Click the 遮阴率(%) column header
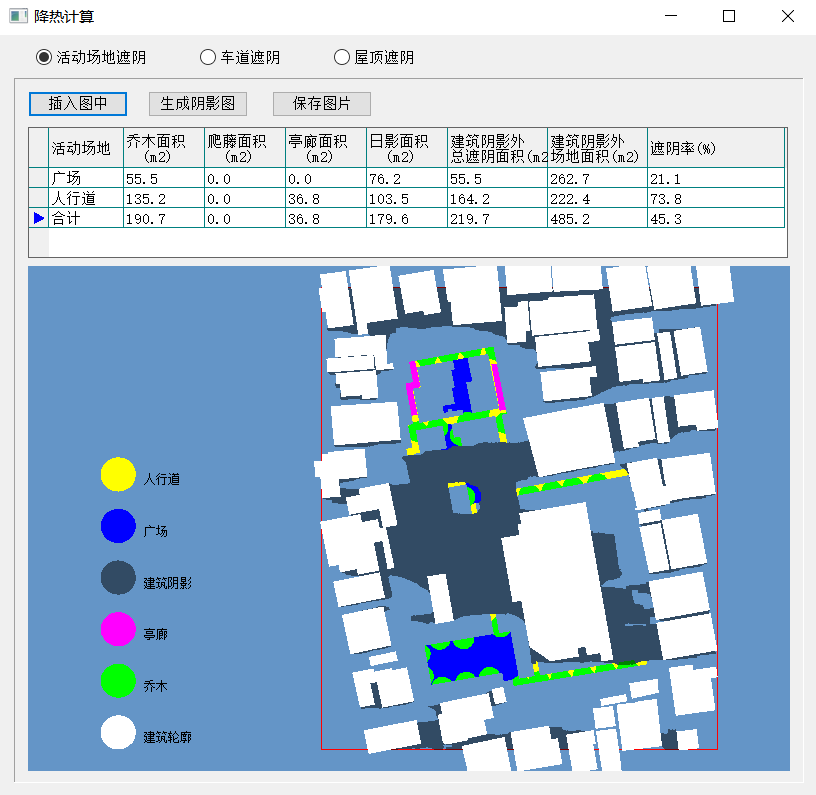Screen dimensions: 816x795 [714, 148]
